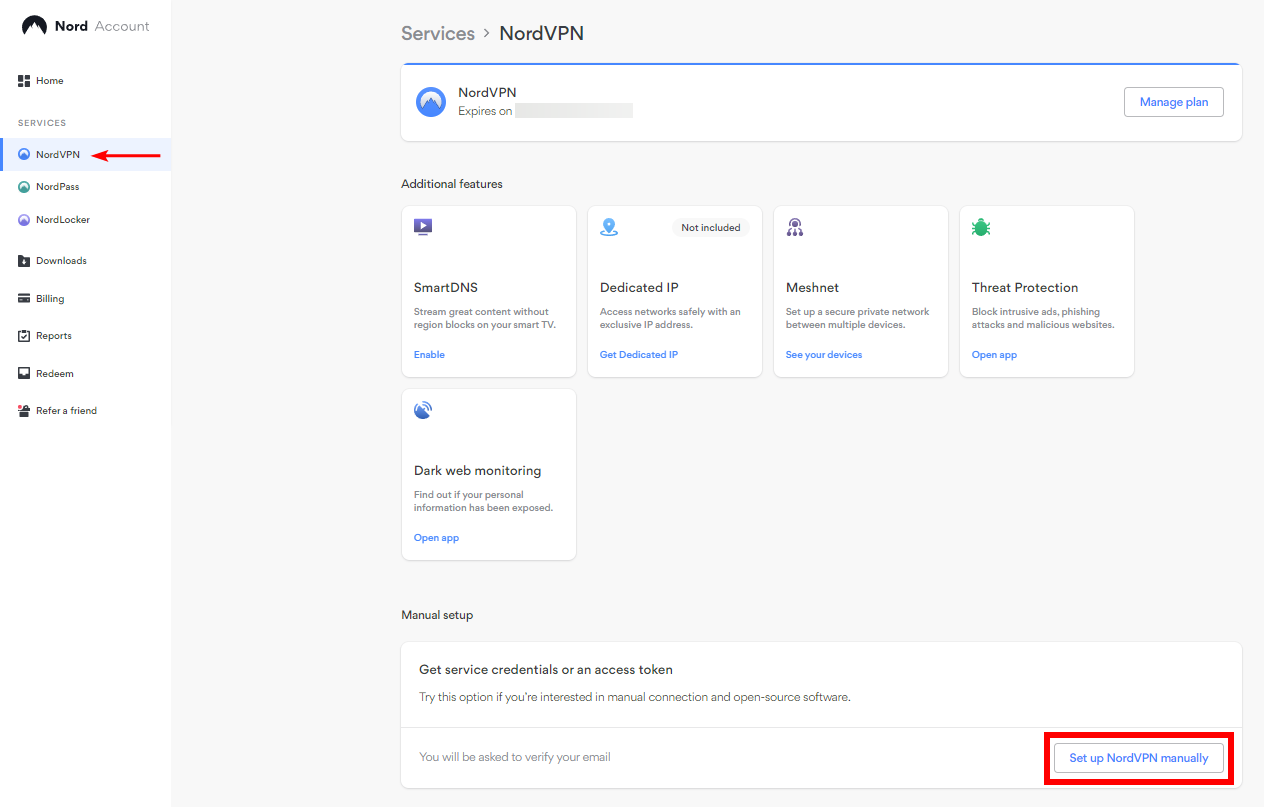Click the Downloads icon in sidebar
The width and height of the screenshot is (1264, 807).
(23, 260)
